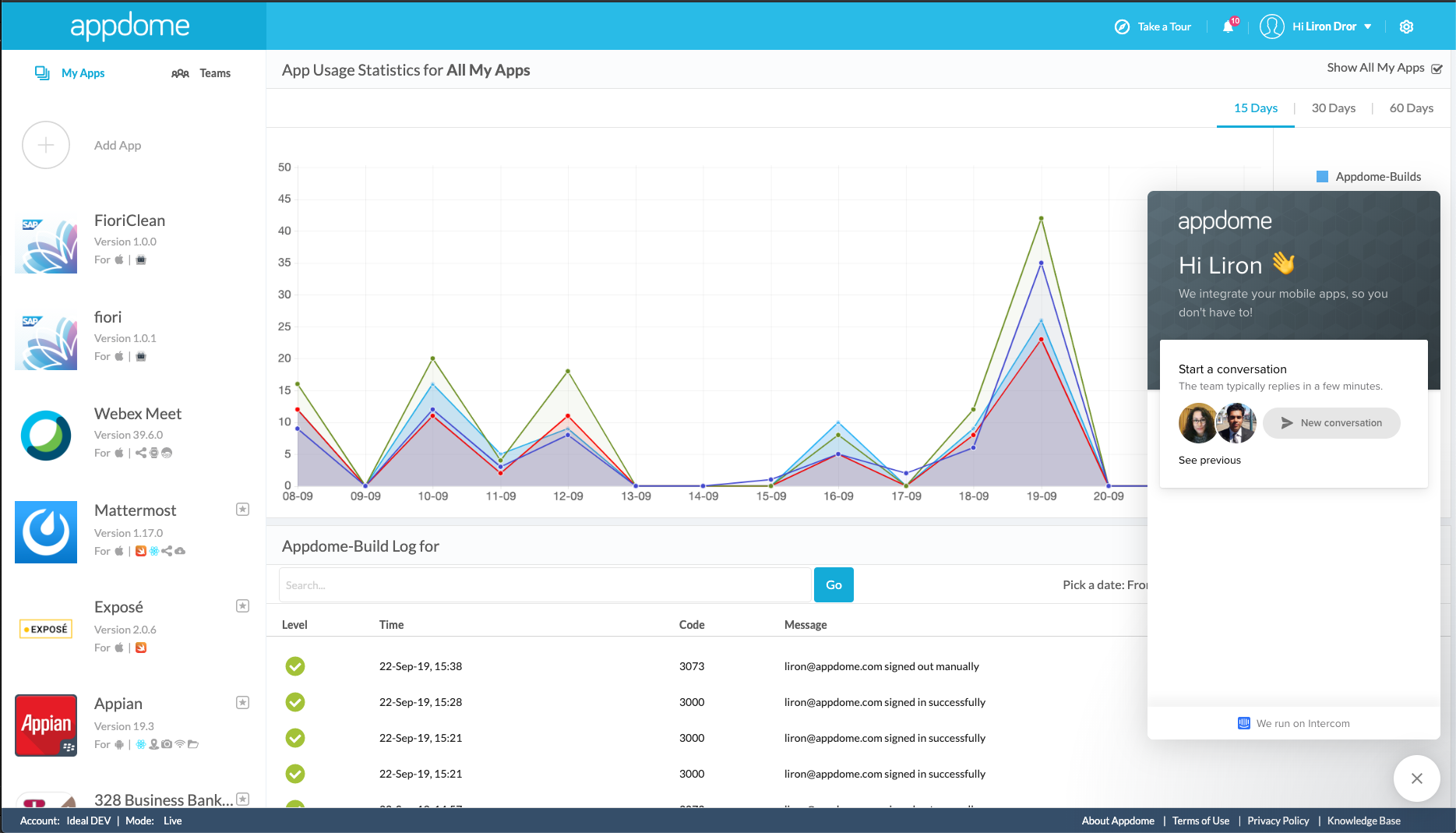Screen dimensions: 1456x833
Task: Click Appian wifi feature icon
Action: [180, 744]
